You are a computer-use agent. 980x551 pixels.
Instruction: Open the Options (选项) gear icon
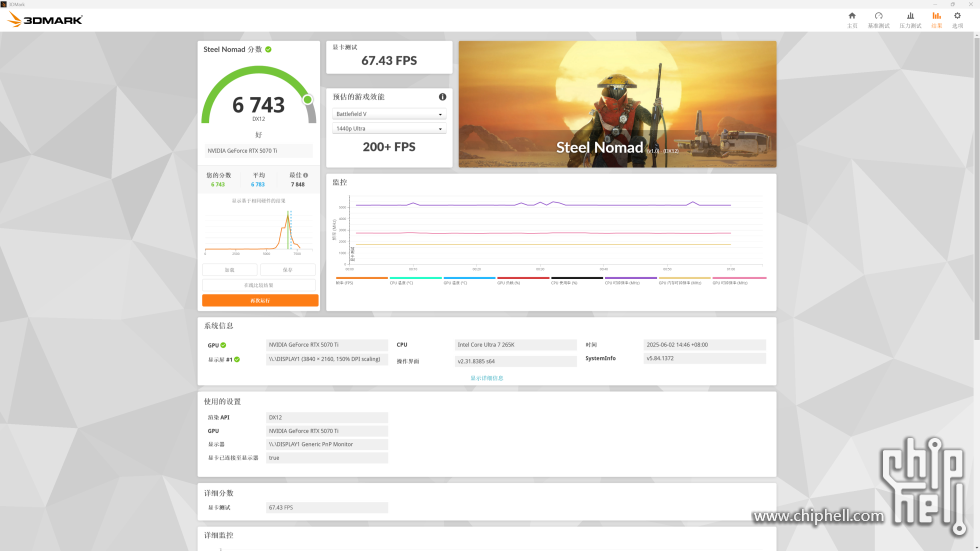point(958,19)
